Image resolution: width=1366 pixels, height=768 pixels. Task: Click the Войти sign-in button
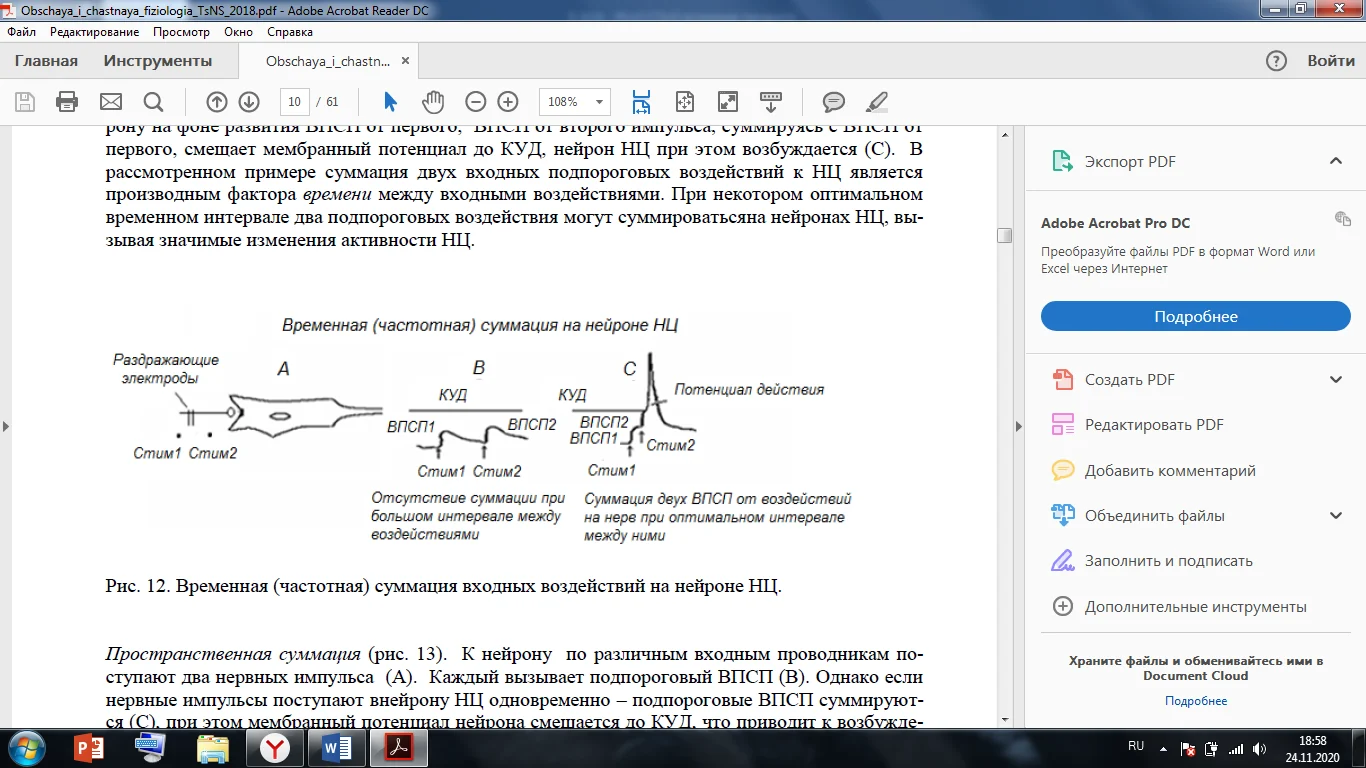click(1331, 61)
